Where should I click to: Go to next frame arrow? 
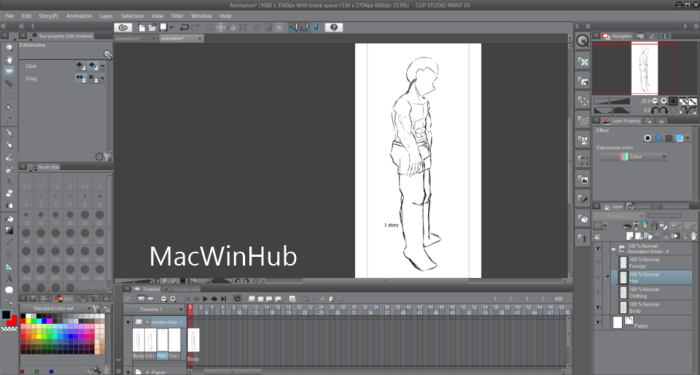click(x=214, y=299)
